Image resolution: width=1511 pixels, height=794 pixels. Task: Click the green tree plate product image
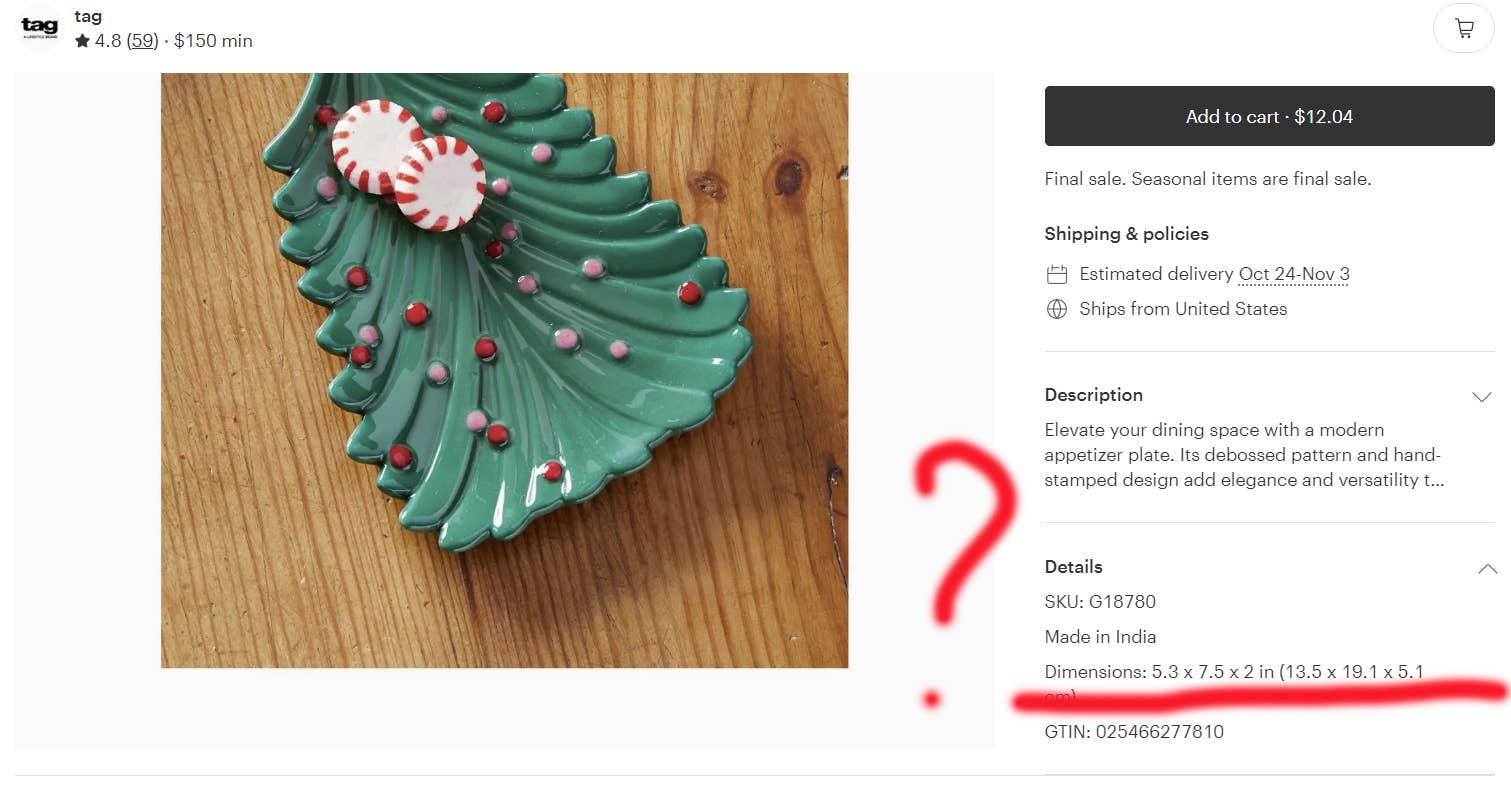504,370
